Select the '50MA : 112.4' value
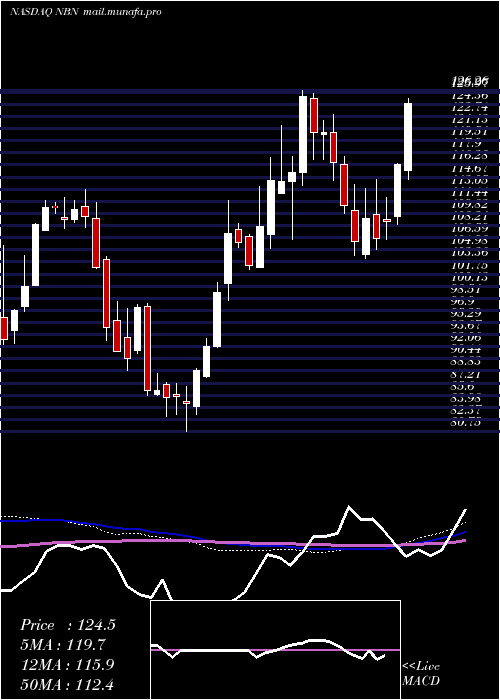Screen dimensions: 500x700 [x=67, y=683]
